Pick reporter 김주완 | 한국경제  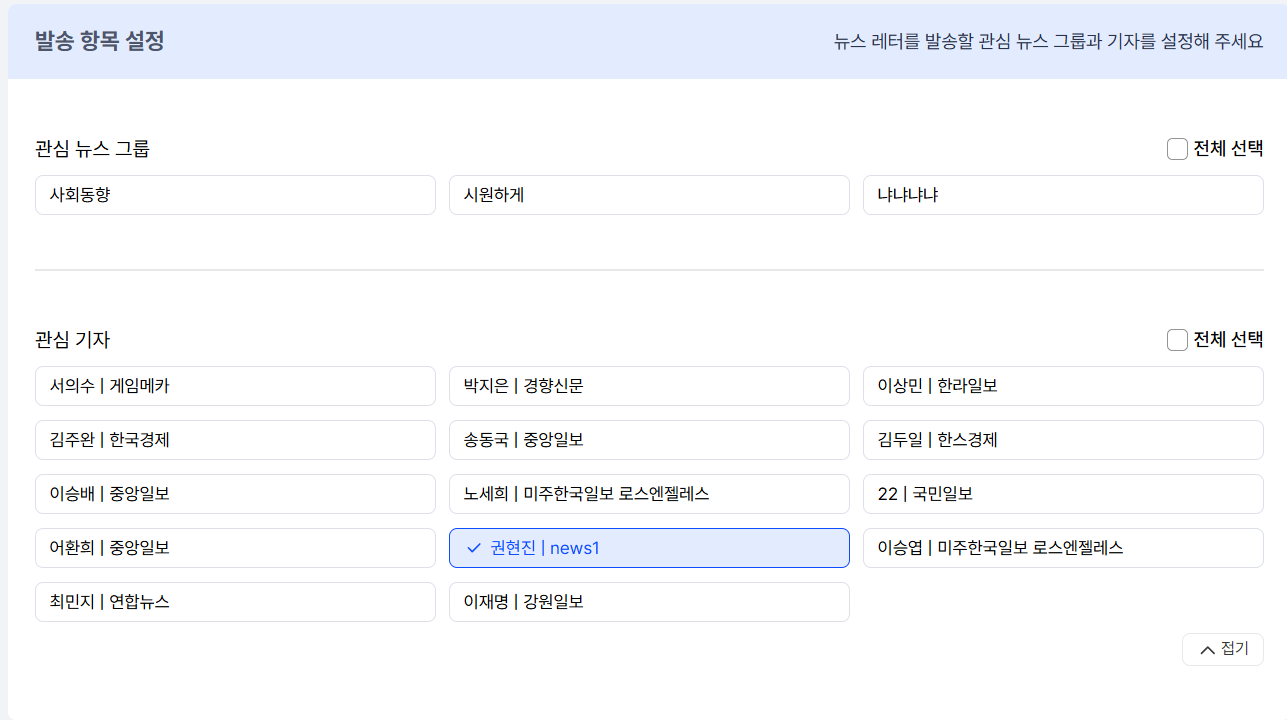pyautogui.click(x=235, y=440)
